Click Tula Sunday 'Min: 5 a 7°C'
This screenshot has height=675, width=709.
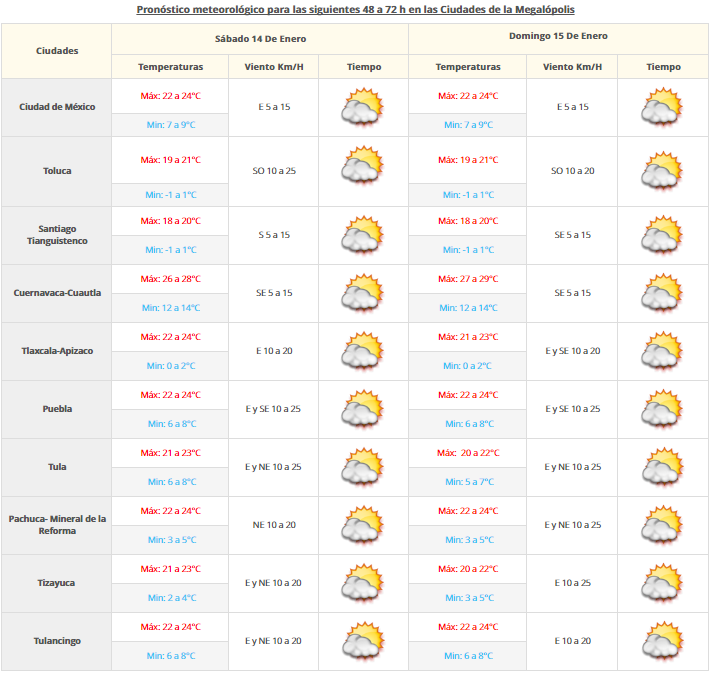(469, 482)
